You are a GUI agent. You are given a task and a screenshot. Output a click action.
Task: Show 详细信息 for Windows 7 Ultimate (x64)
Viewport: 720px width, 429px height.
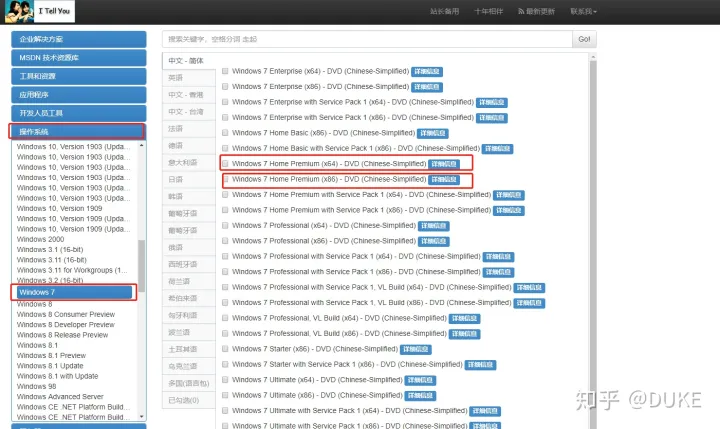click(420, 380)
